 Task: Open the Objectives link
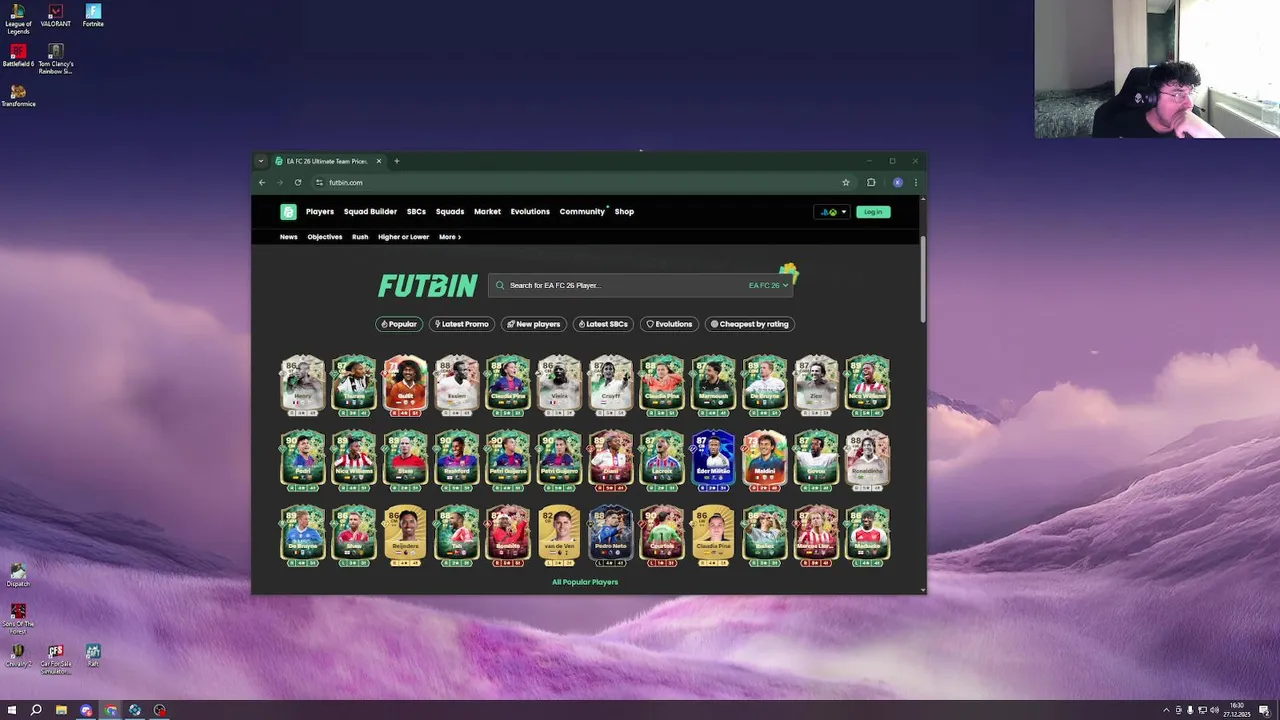325,237
